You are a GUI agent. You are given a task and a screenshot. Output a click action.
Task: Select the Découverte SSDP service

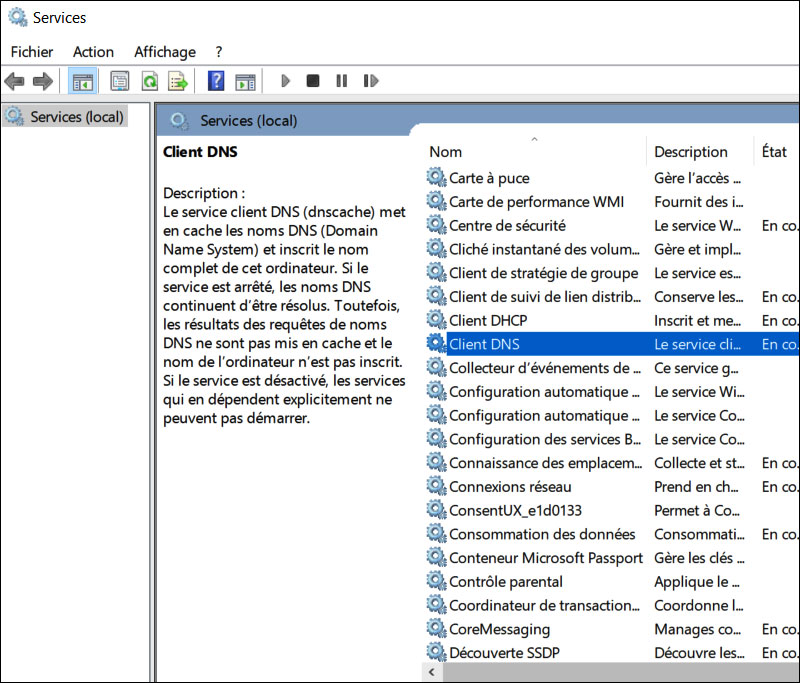tap(504, 653)
